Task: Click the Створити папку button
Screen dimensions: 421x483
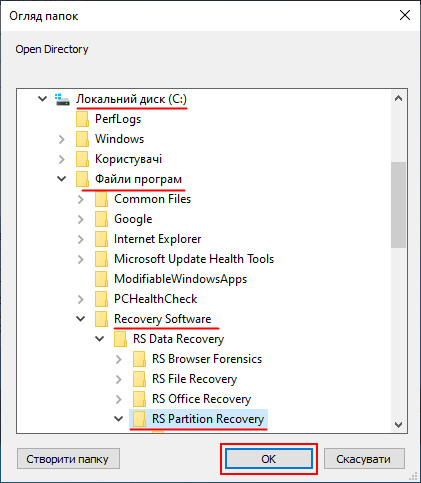Action: (x=68, y=459)
